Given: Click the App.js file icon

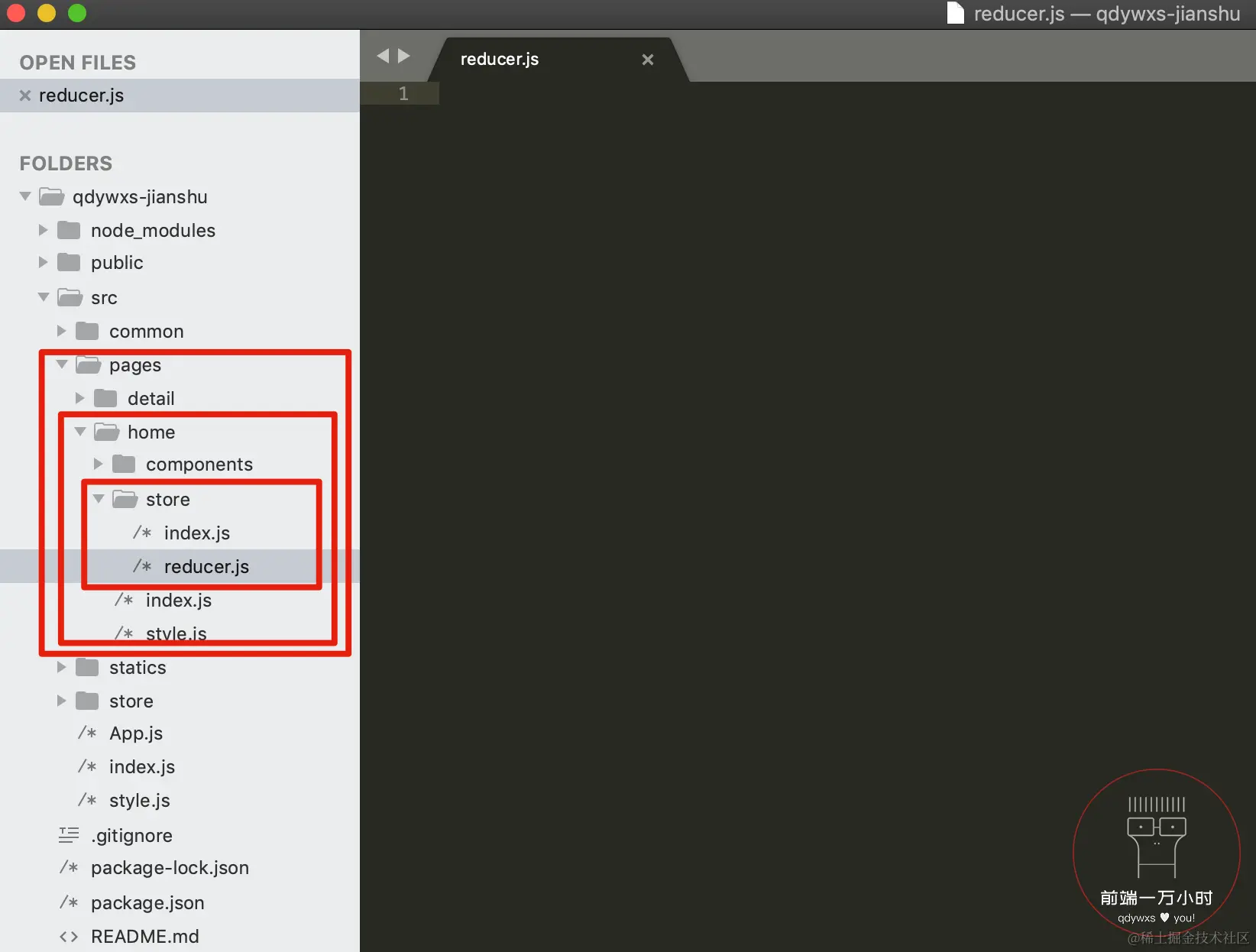Looking at the screenshot, I should pyautogui.click(x=87, y=733).
